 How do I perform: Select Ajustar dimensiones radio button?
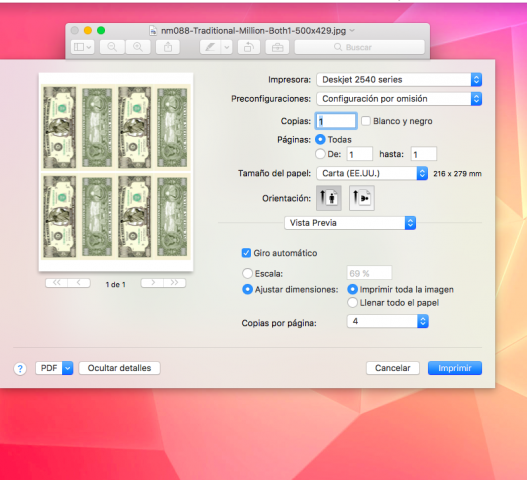coord(247,289)
